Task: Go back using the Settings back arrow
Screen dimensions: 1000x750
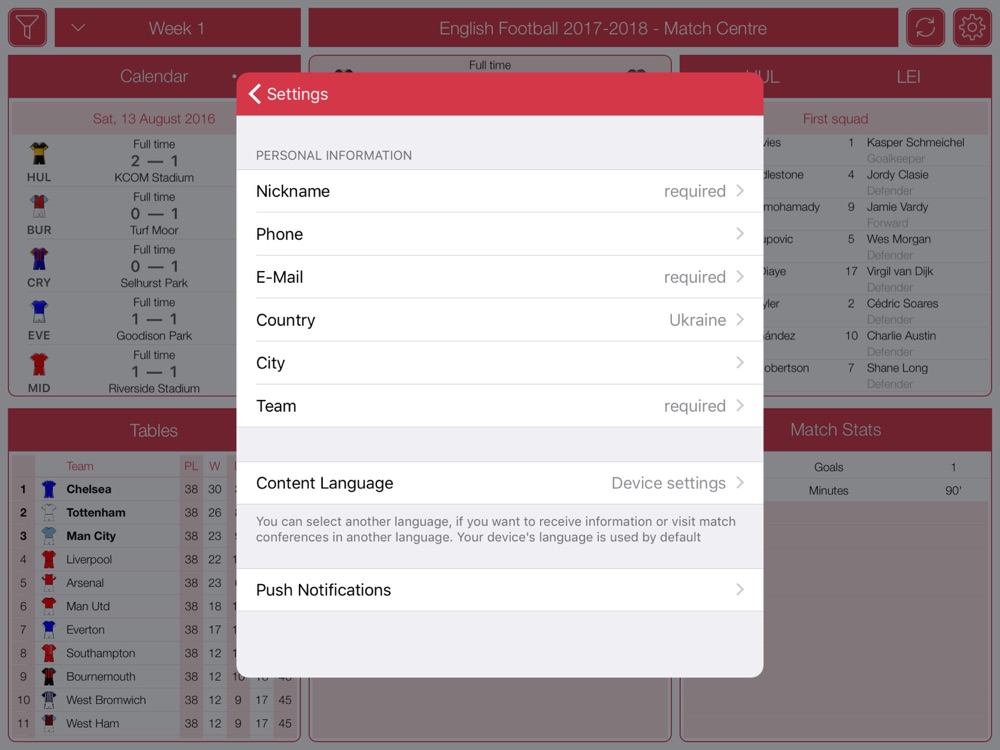Action: pos(255,94)
